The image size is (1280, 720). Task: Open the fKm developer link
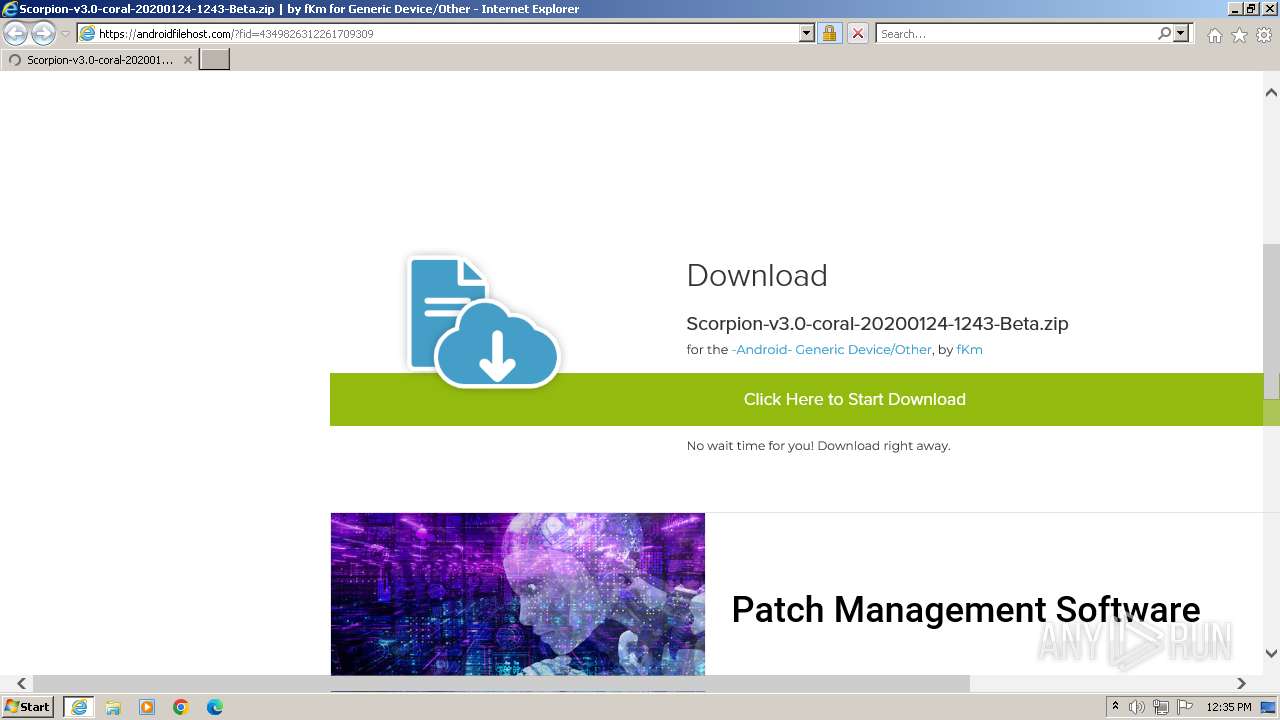(x=969, y=350)
